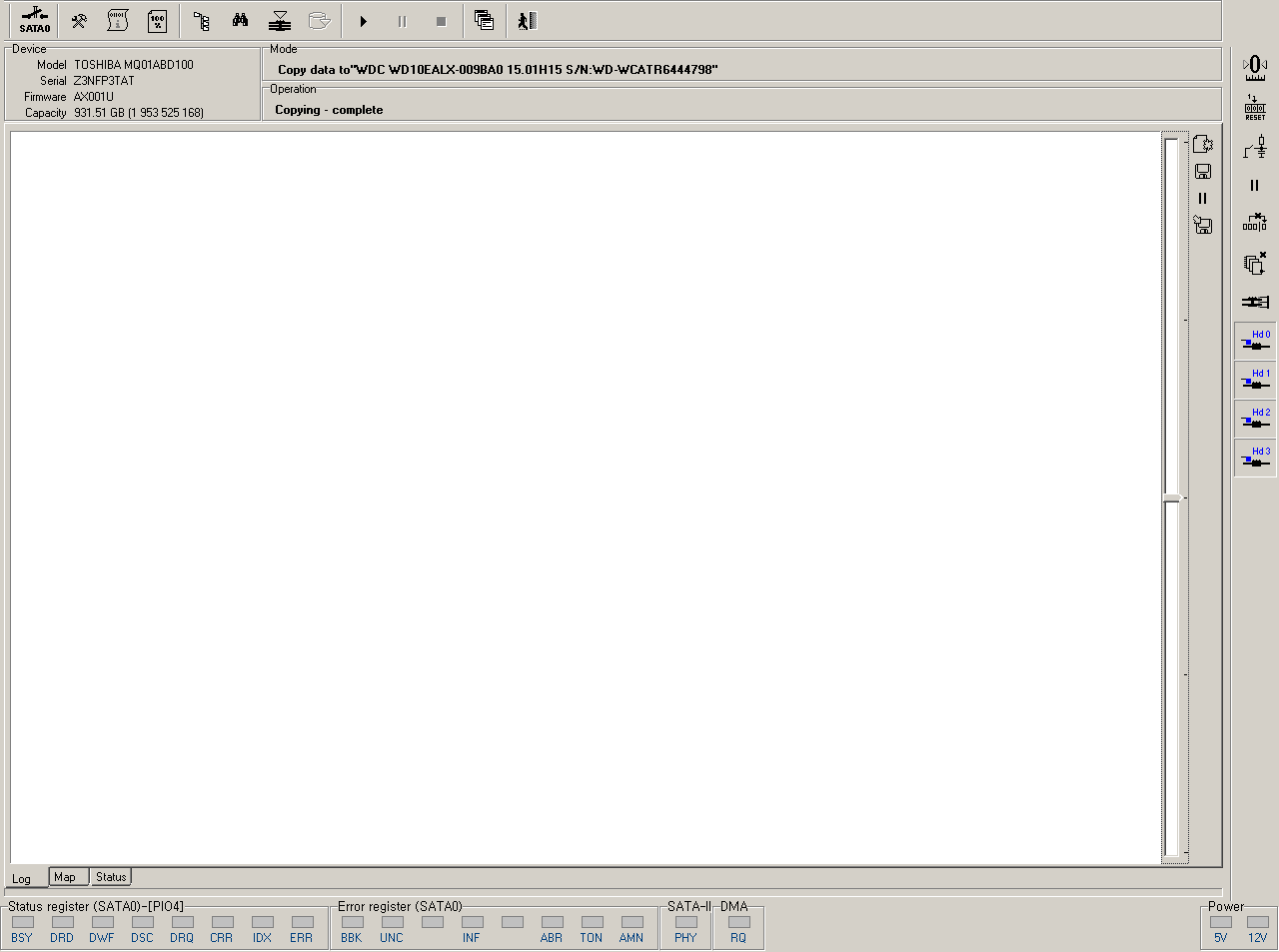Click the greyed-out folder icon in toolbar
This screenshot has width=1279, height=952.
coord(319,21)
